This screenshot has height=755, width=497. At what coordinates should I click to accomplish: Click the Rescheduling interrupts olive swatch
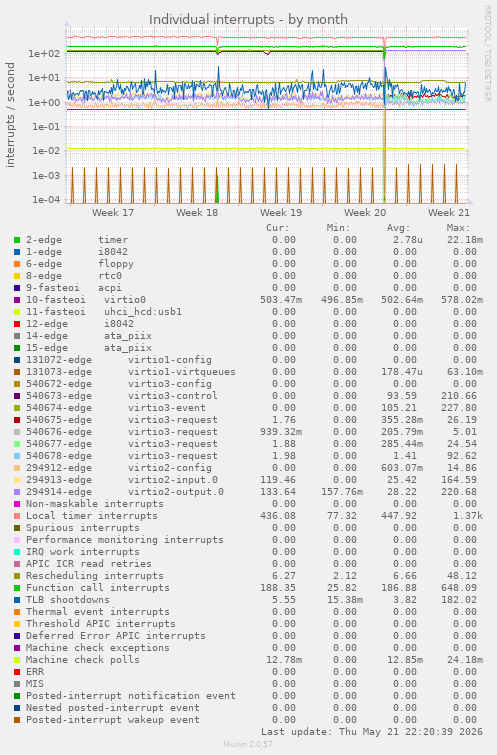(17, 576)
